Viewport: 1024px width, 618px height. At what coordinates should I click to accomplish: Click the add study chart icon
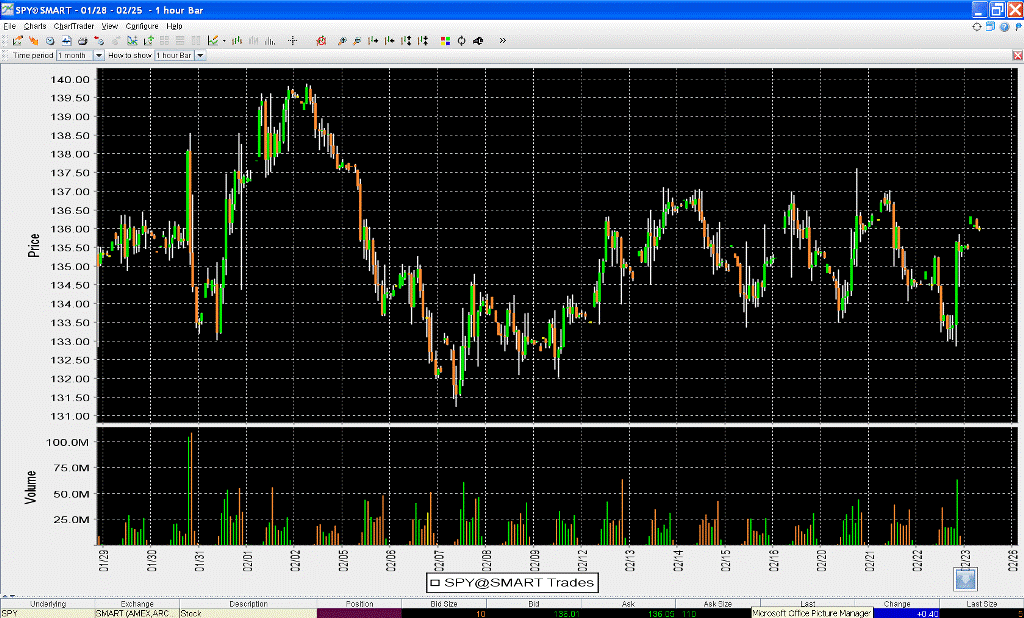pyautogui.click(x=133, y=41)
